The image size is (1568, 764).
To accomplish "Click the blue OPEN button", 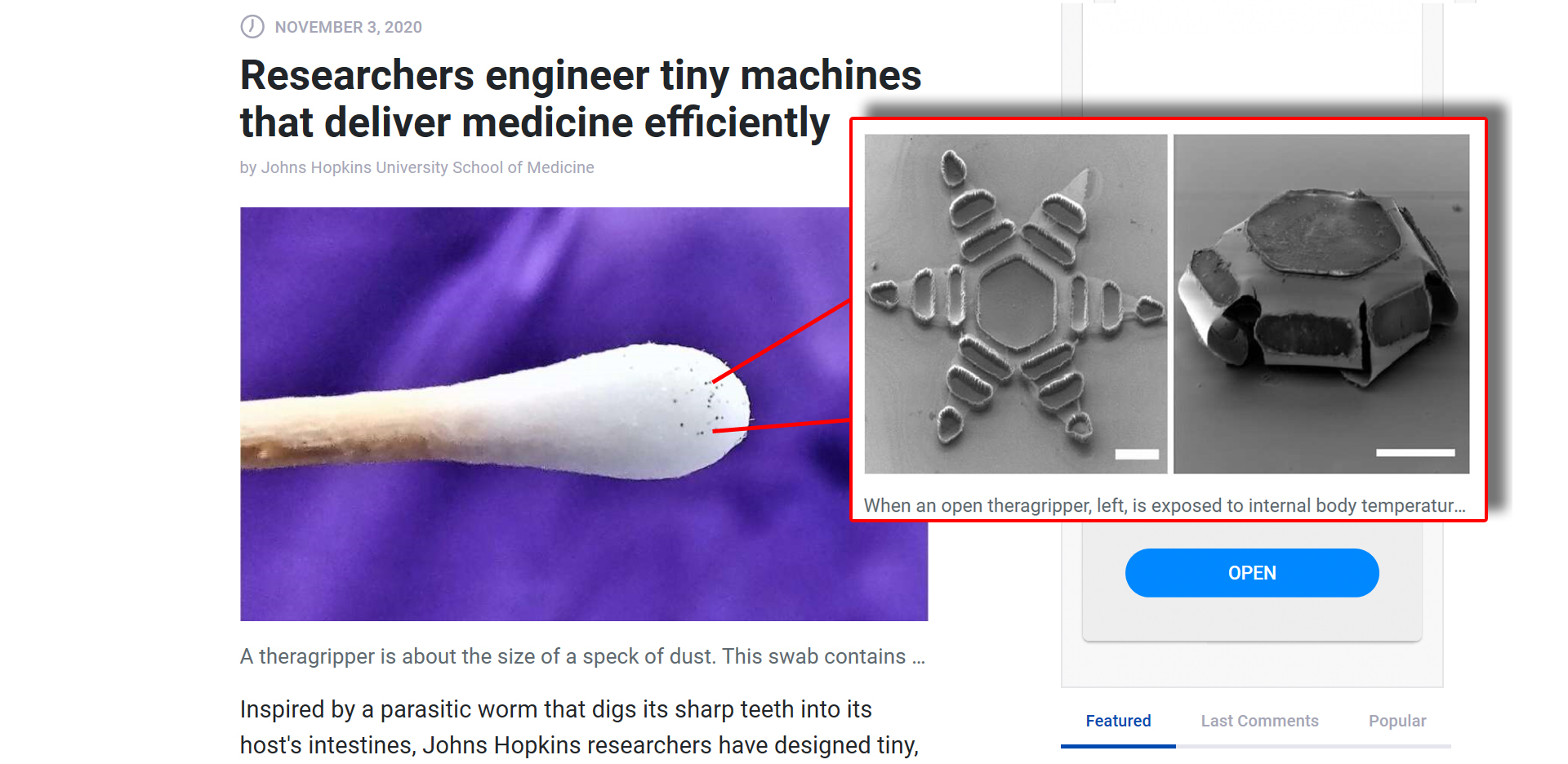I will click(x=1252, y=573).
